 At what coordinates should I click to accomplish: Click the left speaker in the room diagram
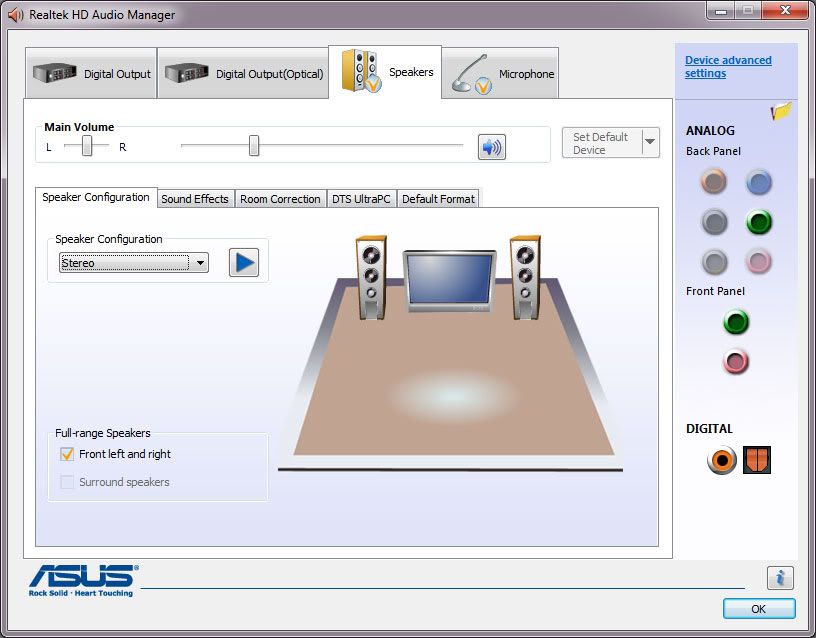click(371, 277)
